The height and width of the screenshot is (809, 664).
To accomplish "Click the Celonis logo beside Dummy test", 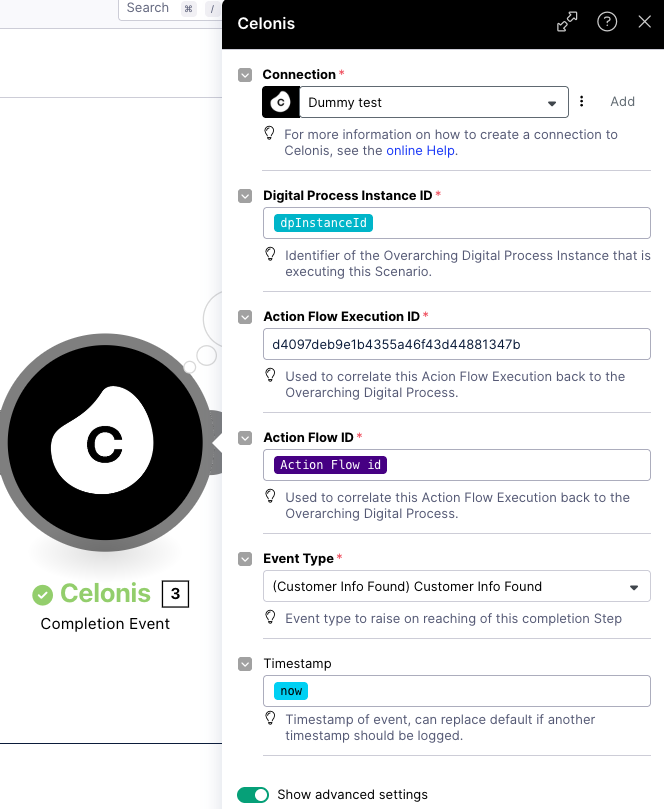I will coord(281,102).
